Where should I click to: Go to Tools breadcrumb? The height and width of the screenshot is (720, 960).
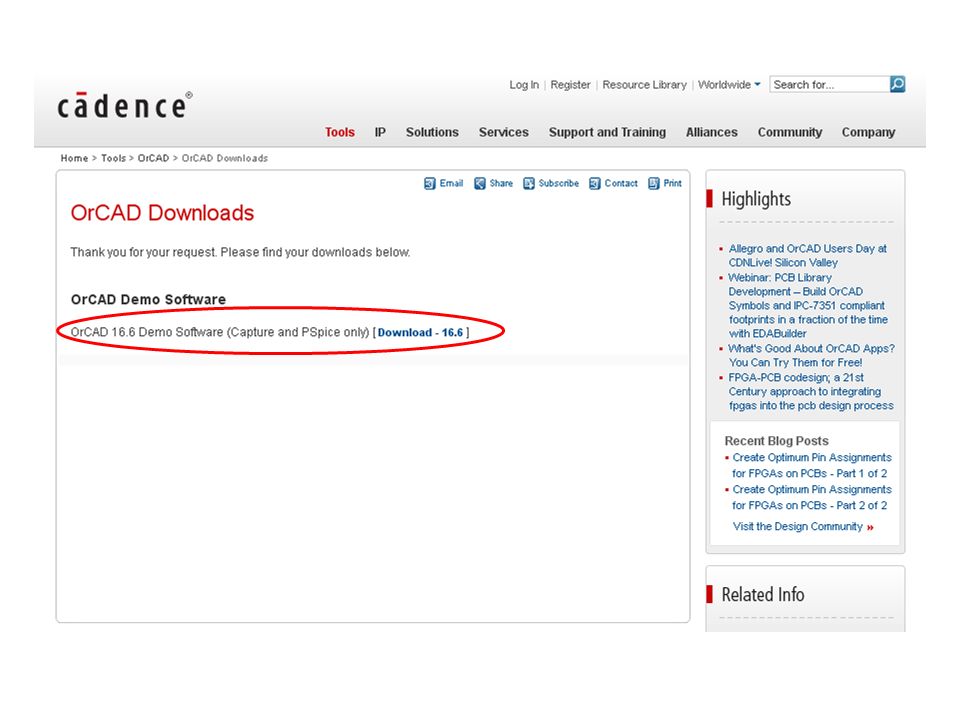pyautogui.click(x=113, y=158)
